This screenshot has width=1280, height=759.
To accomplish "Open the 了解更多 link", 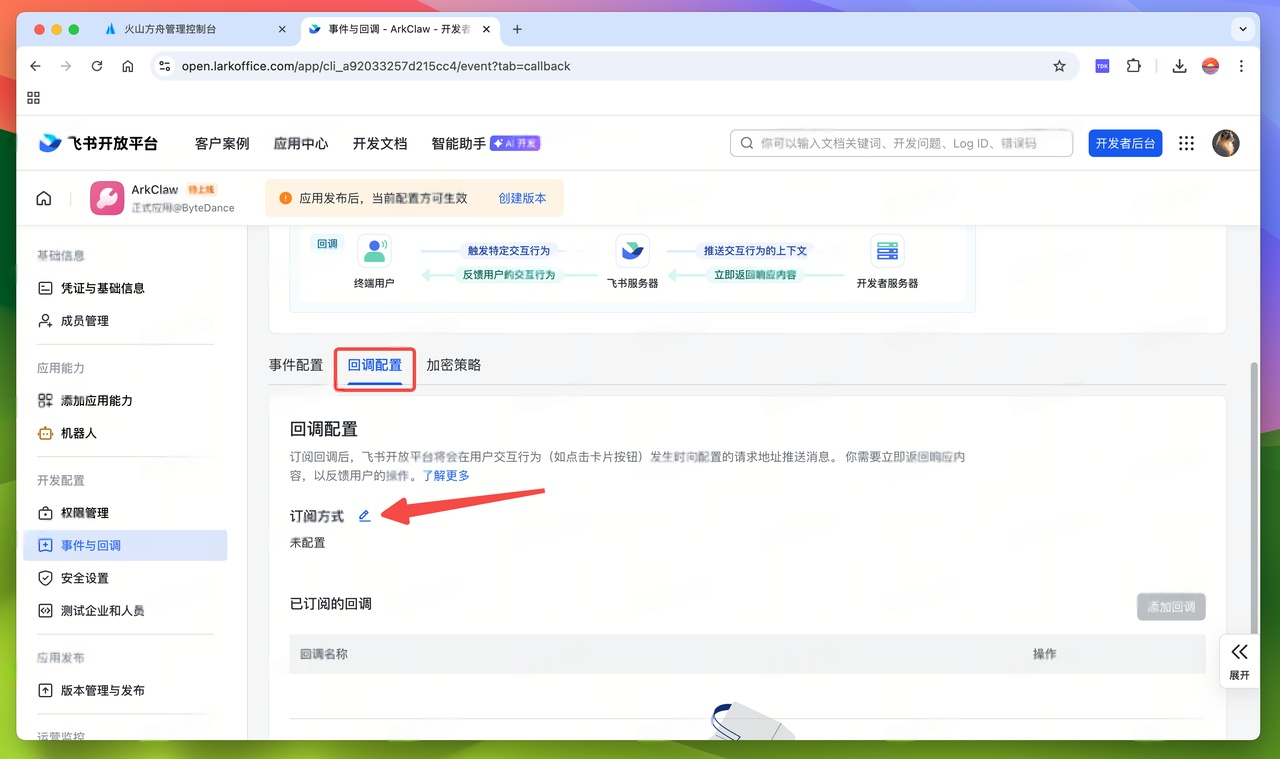I will (446, 475).
